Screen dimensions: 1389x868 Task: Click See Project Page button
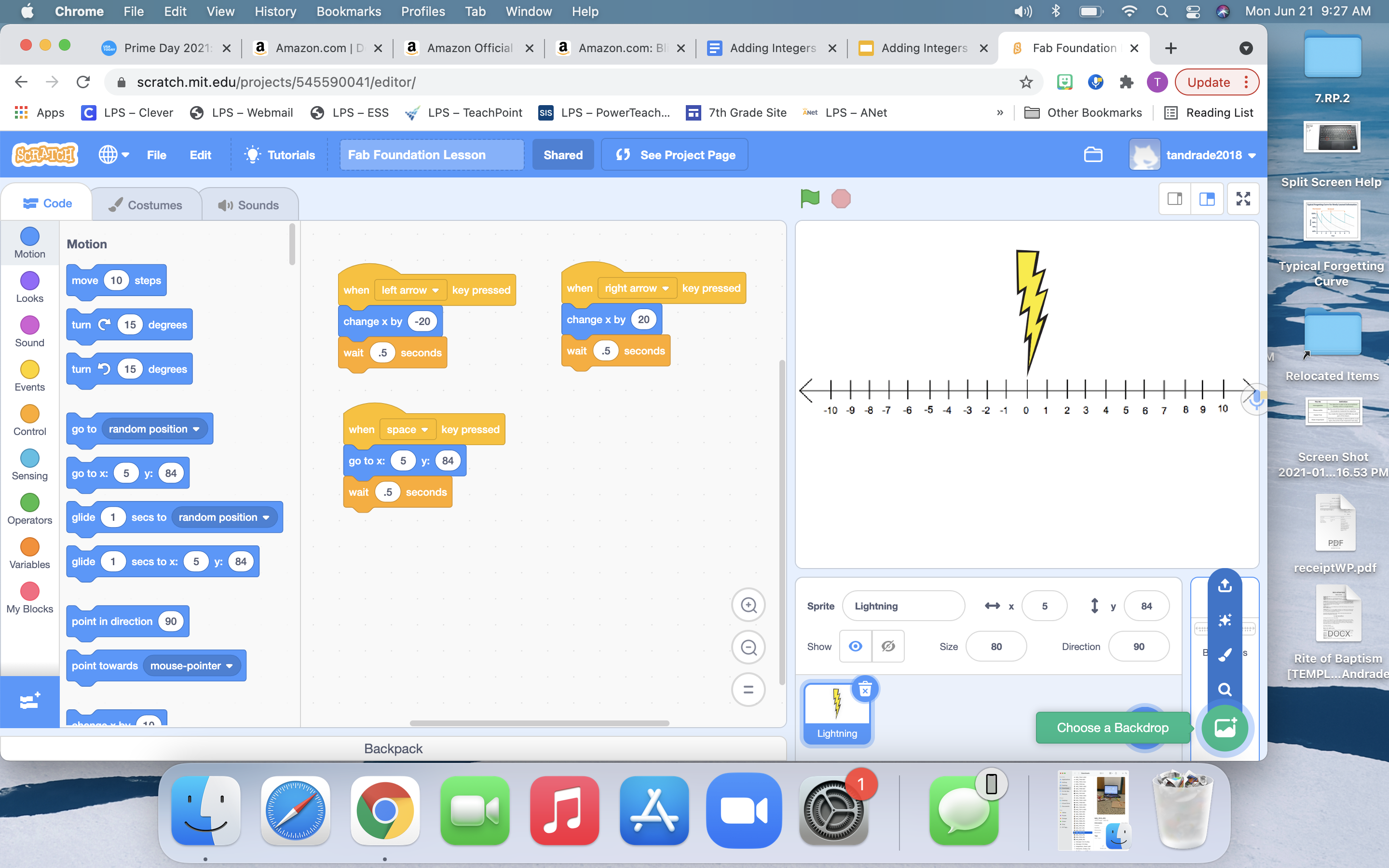click(x=675, y=155)
